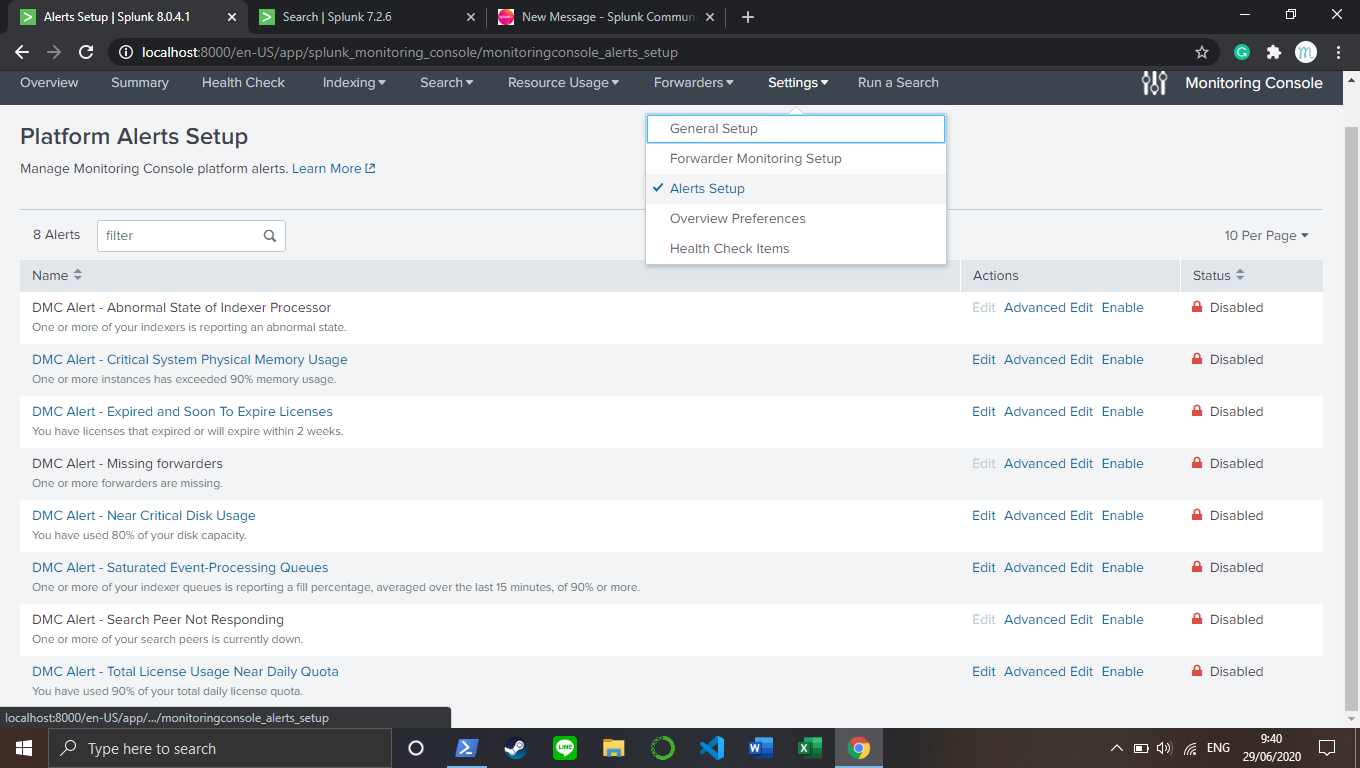
Task: Collapse the Settings dropdown menu
Action: (x=798, y=83)
